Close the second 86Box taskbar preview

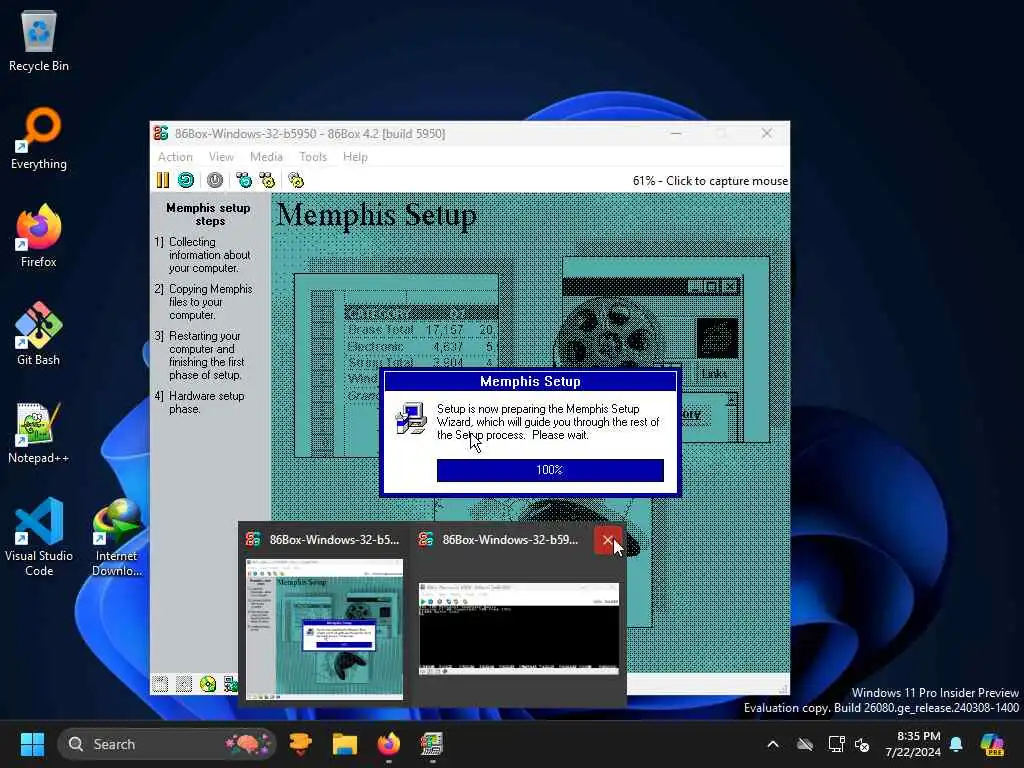click(608, 540)
